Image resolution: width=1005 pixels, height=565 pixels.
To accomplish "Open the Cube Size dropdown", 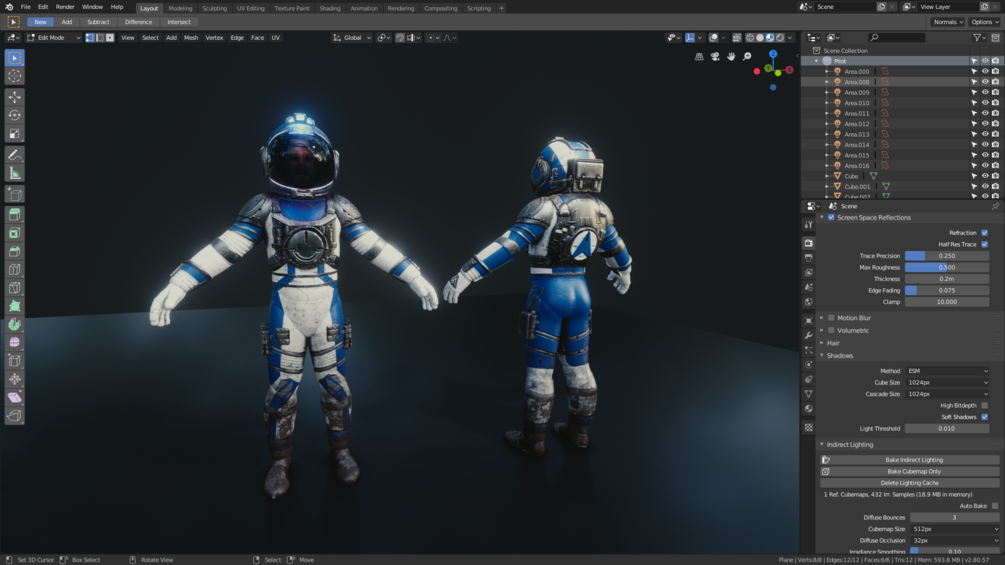I will click(947, 382).
